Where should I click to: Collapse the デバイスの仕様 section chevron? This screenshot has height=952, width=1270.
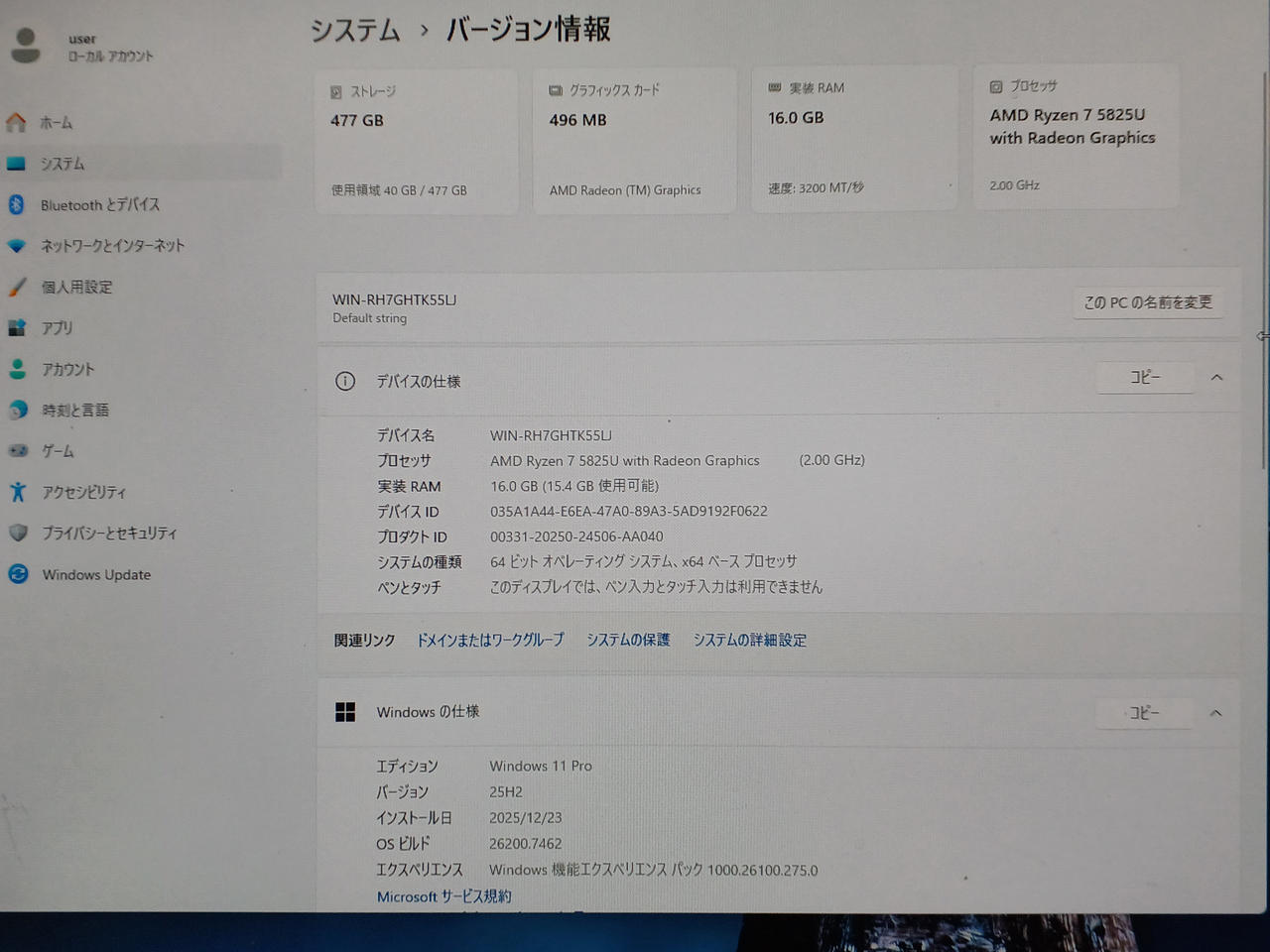click(x=1216, y=378)
